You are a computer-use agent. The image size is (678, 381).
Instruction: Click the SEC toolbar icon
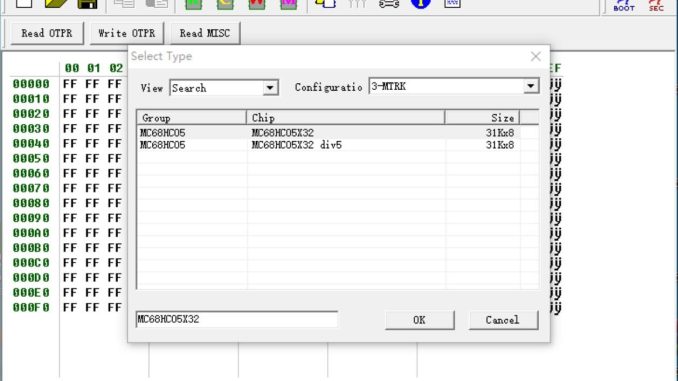click(x=656, y=5)
